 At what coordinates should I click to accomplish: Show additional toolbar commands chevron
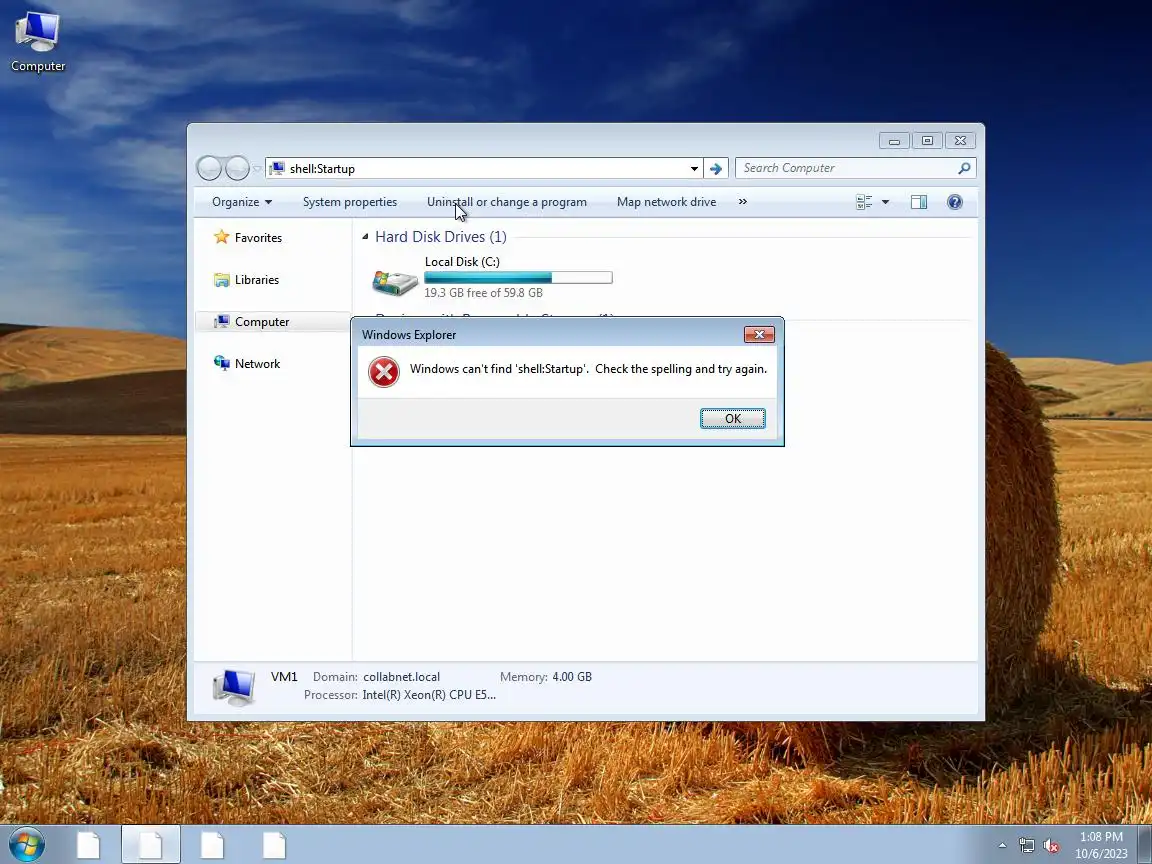coord(743,202)
